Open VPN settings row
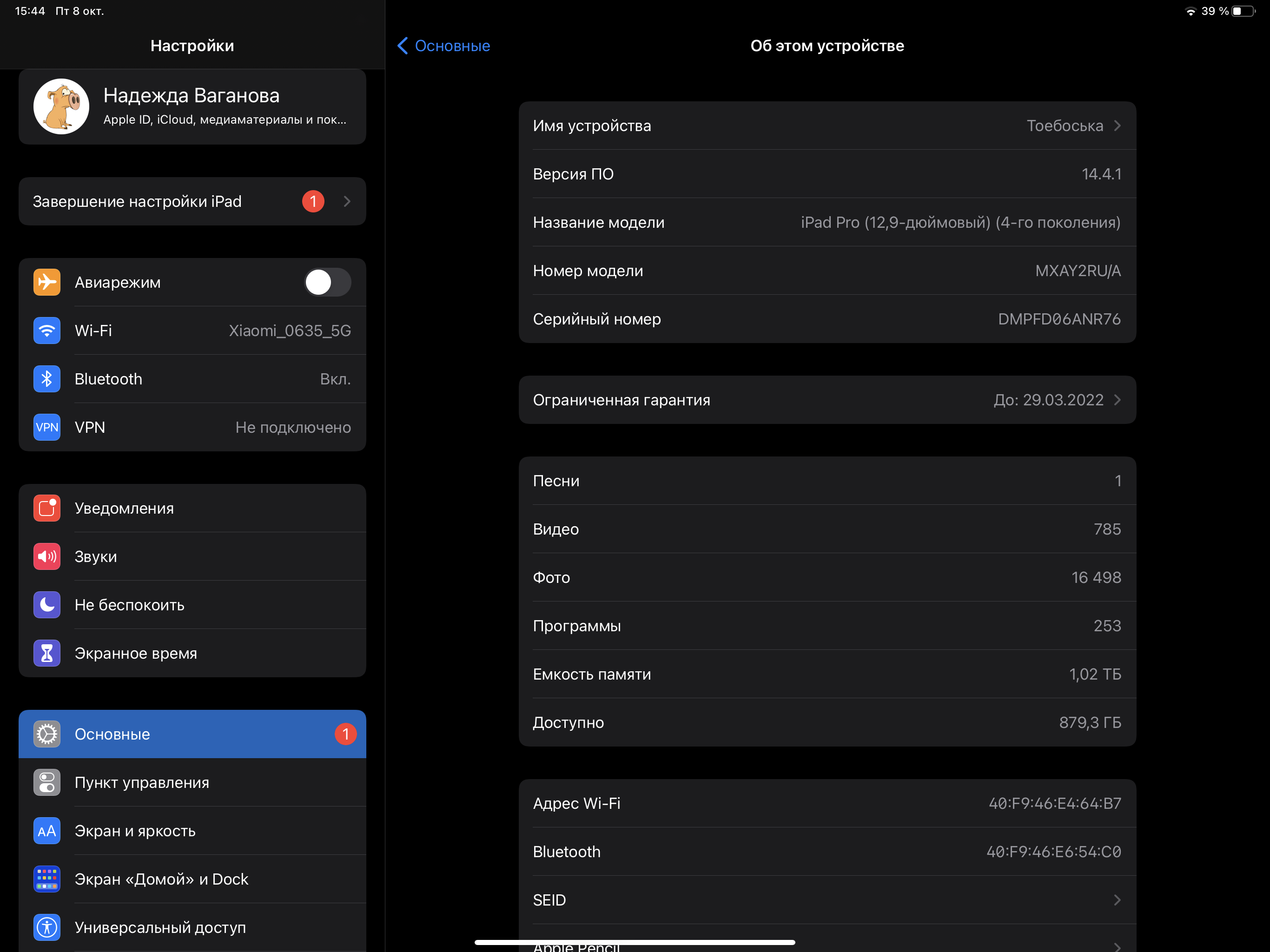 [x=192, y=427]
